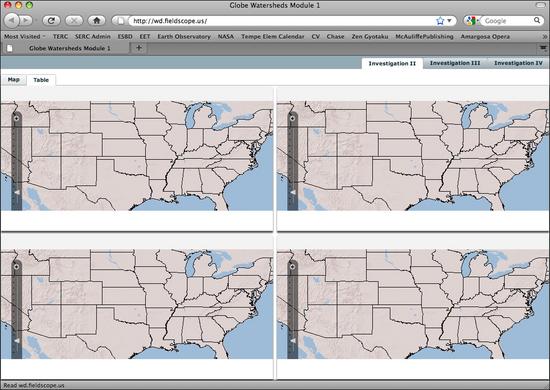Click the top-left map zoom slider handle
This screenshot has width=550, height=390.
point(17,192)
